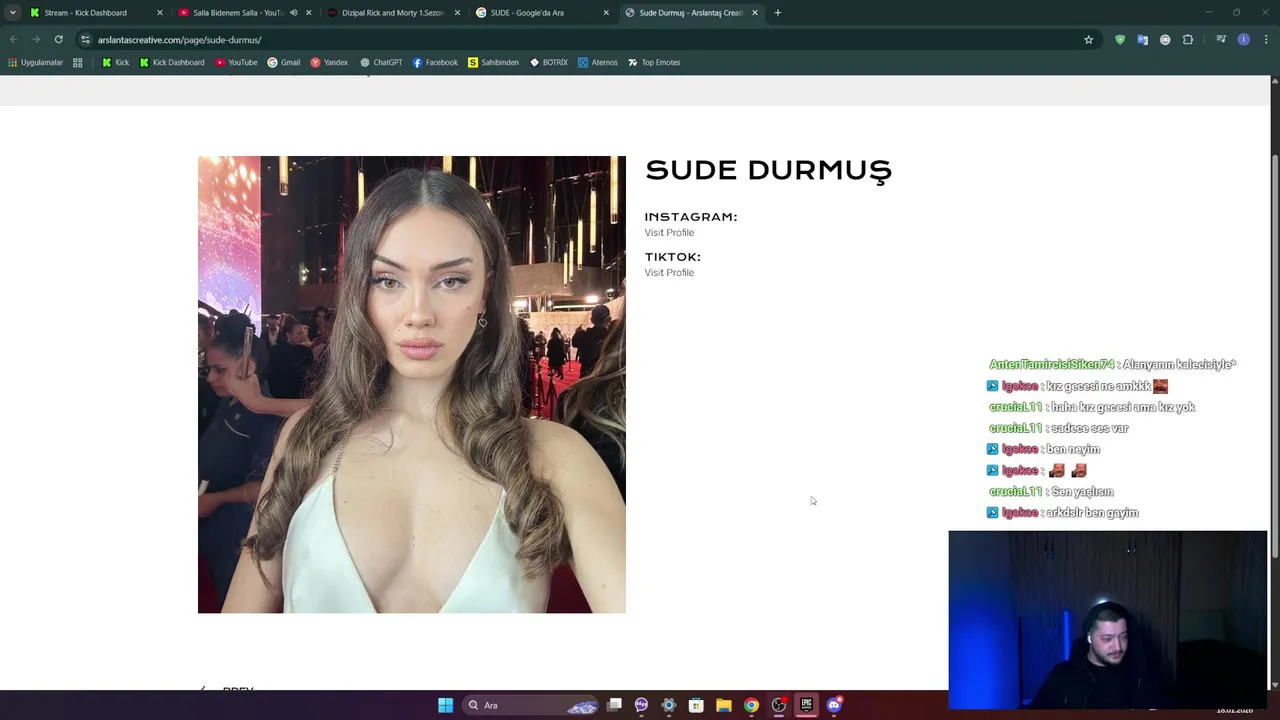The height and width of the screenshot is (720, 1280).
Task: Open the Facebook bookmark
Action: (435, 62)
